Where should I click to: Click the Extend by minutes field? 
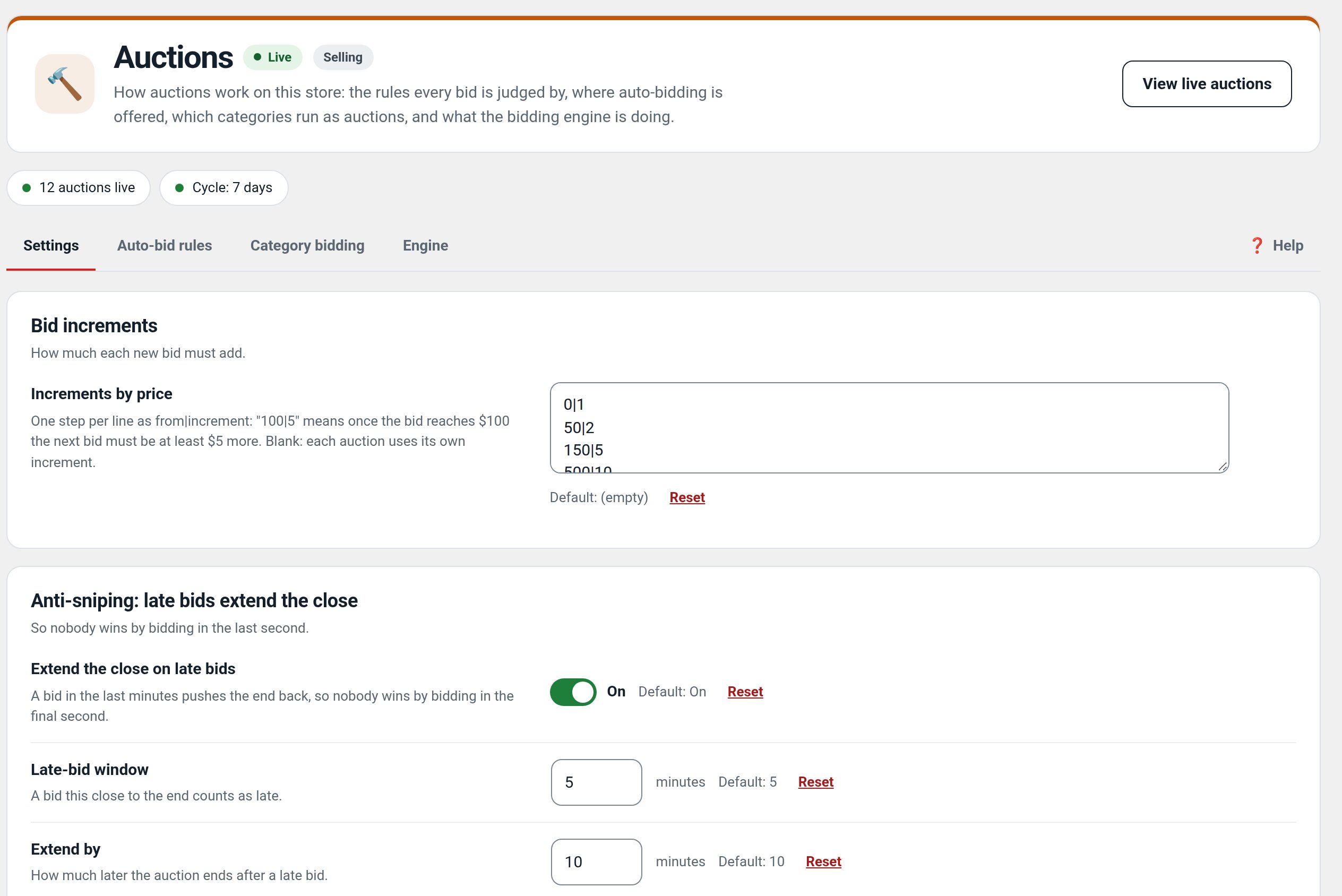[x=597, y=861]
